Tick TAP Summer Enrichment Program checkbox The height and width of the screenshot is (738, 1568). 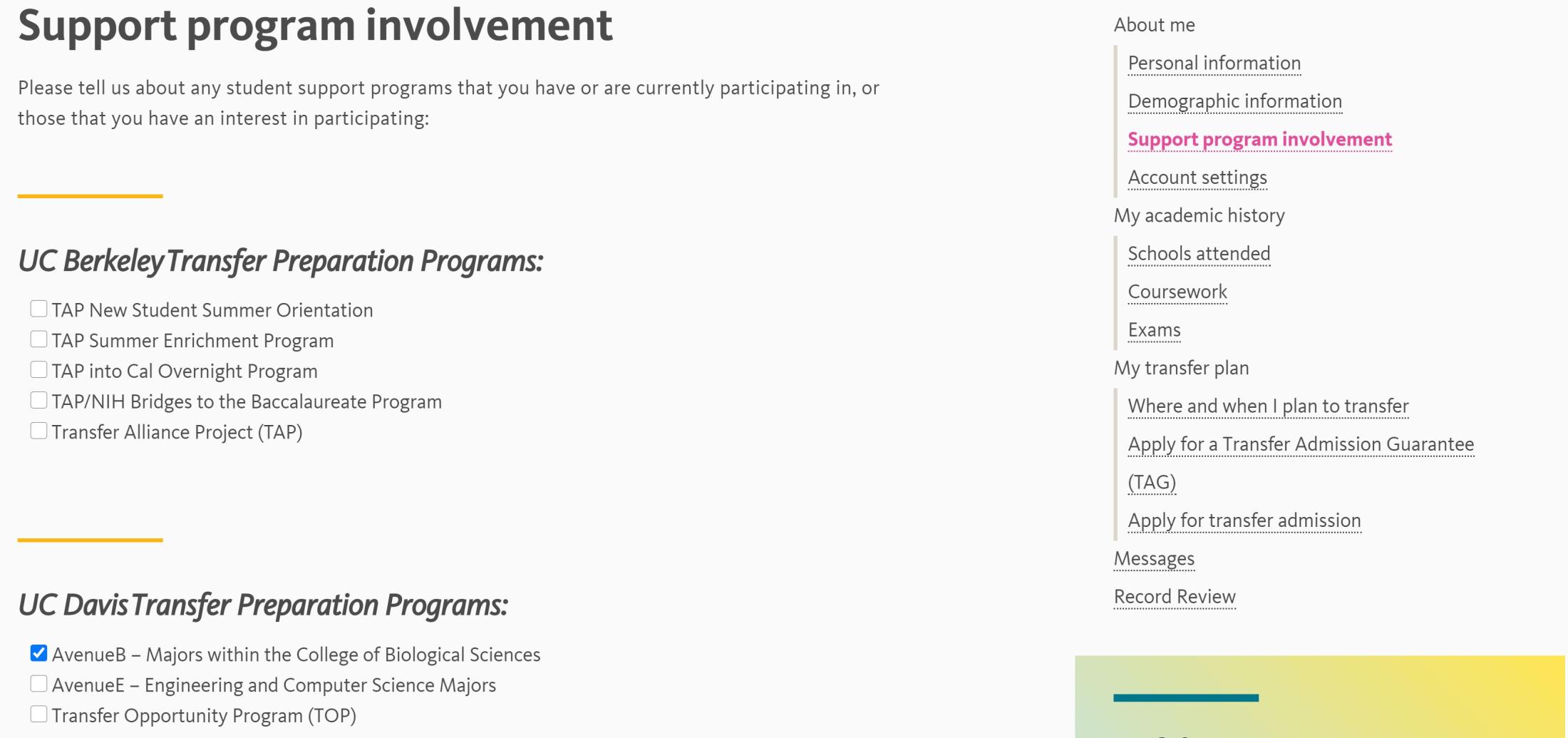click(38, 339)
